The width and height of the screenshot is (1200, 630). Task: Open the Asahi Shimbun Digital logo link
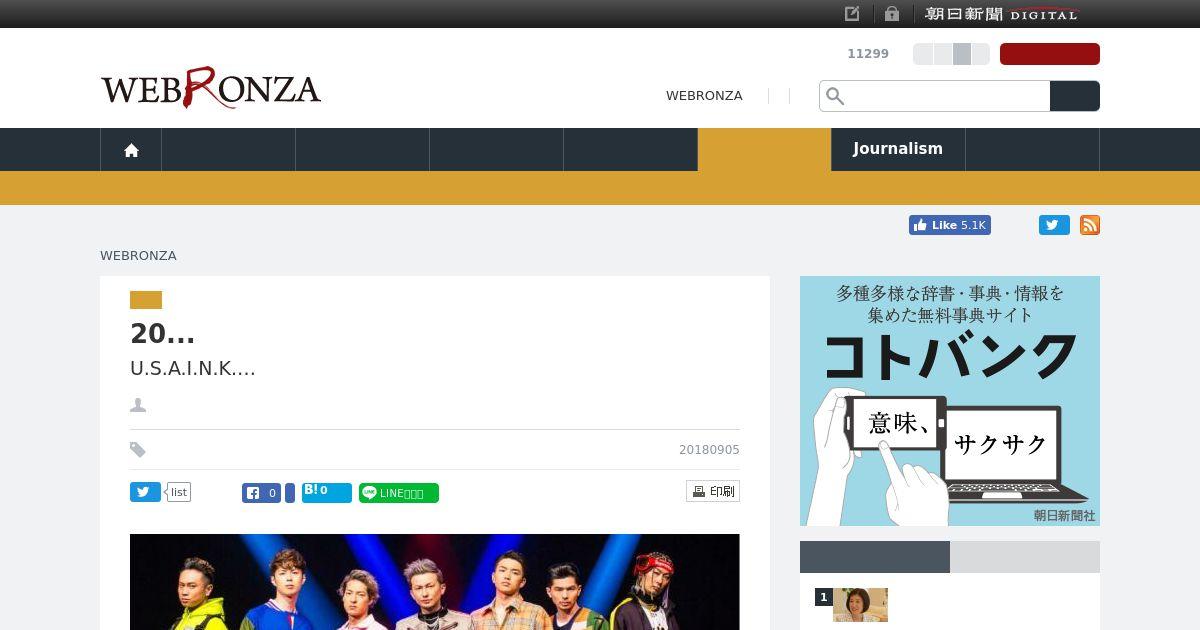coord(1001,14)
